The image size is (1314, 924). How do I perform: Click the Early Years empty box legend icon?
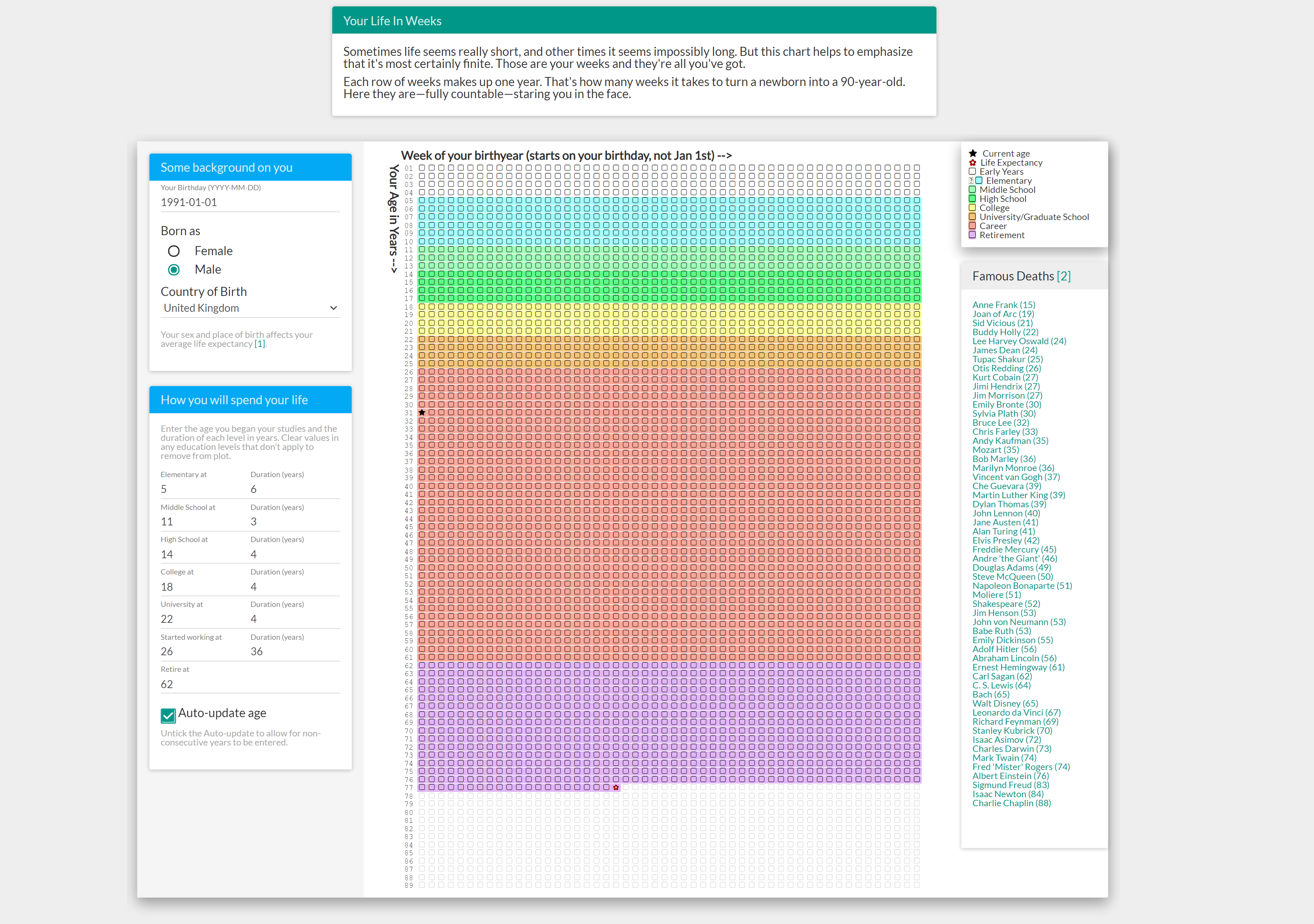point(972,172)
